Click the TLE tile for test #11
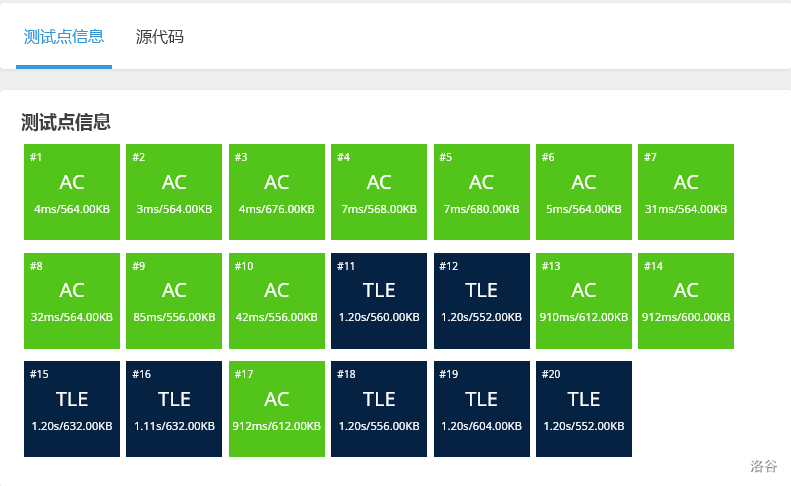 [379, 301]
